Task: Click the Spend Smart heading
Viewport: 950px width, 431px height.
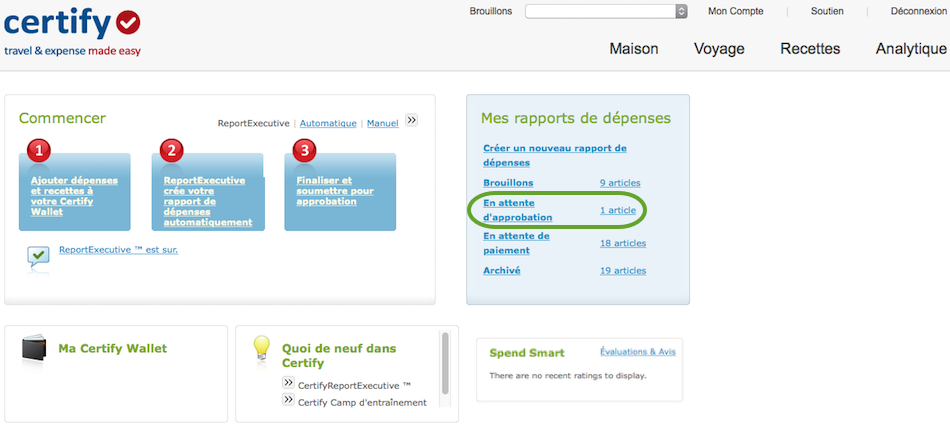Action: tap(526, 353)
